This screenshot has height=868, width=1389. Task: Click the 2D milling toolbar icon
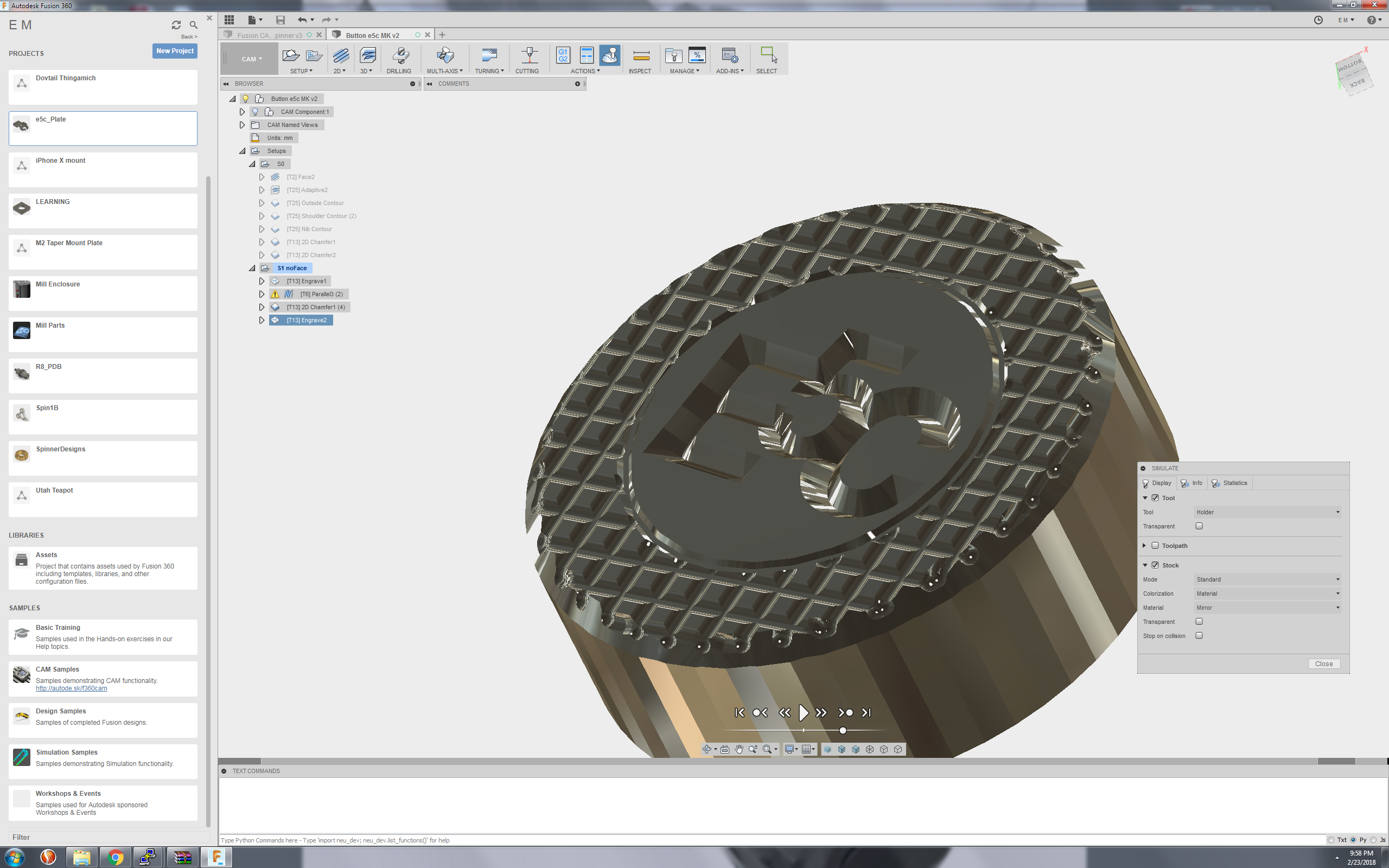tap(340, 56)
